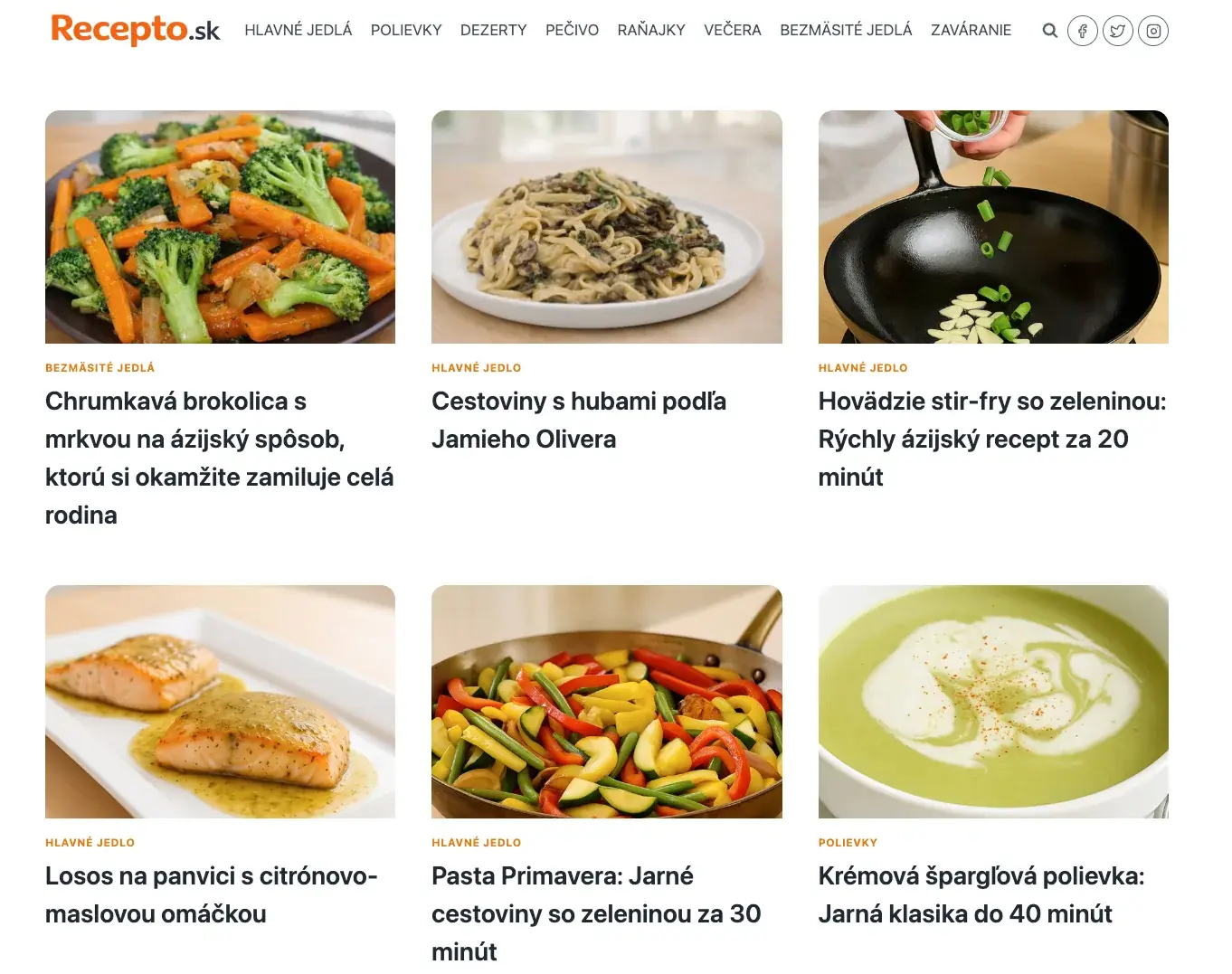Read the Hovädzie stir-fry recipe headline
The height and width of the screenshot is (974, 1232).
point(992,439)
